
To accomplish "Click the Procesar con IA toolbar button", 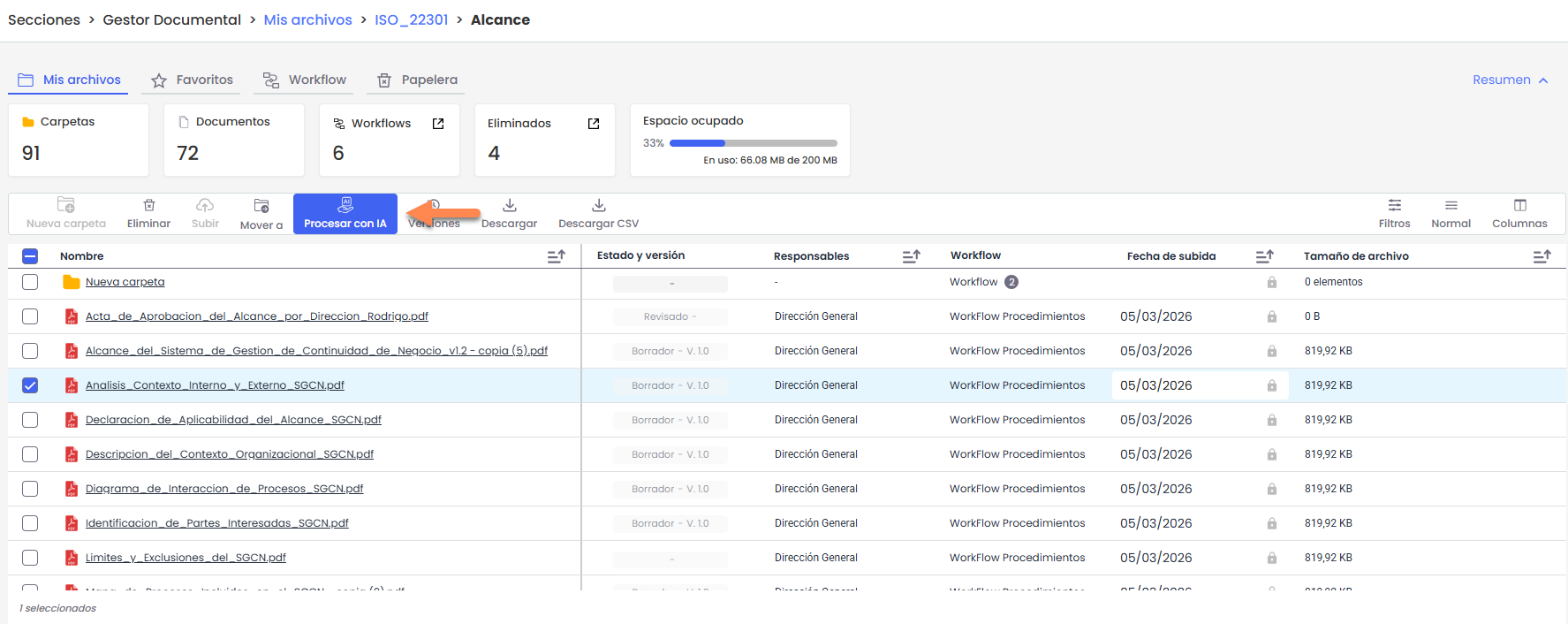I will pos(345,214).
